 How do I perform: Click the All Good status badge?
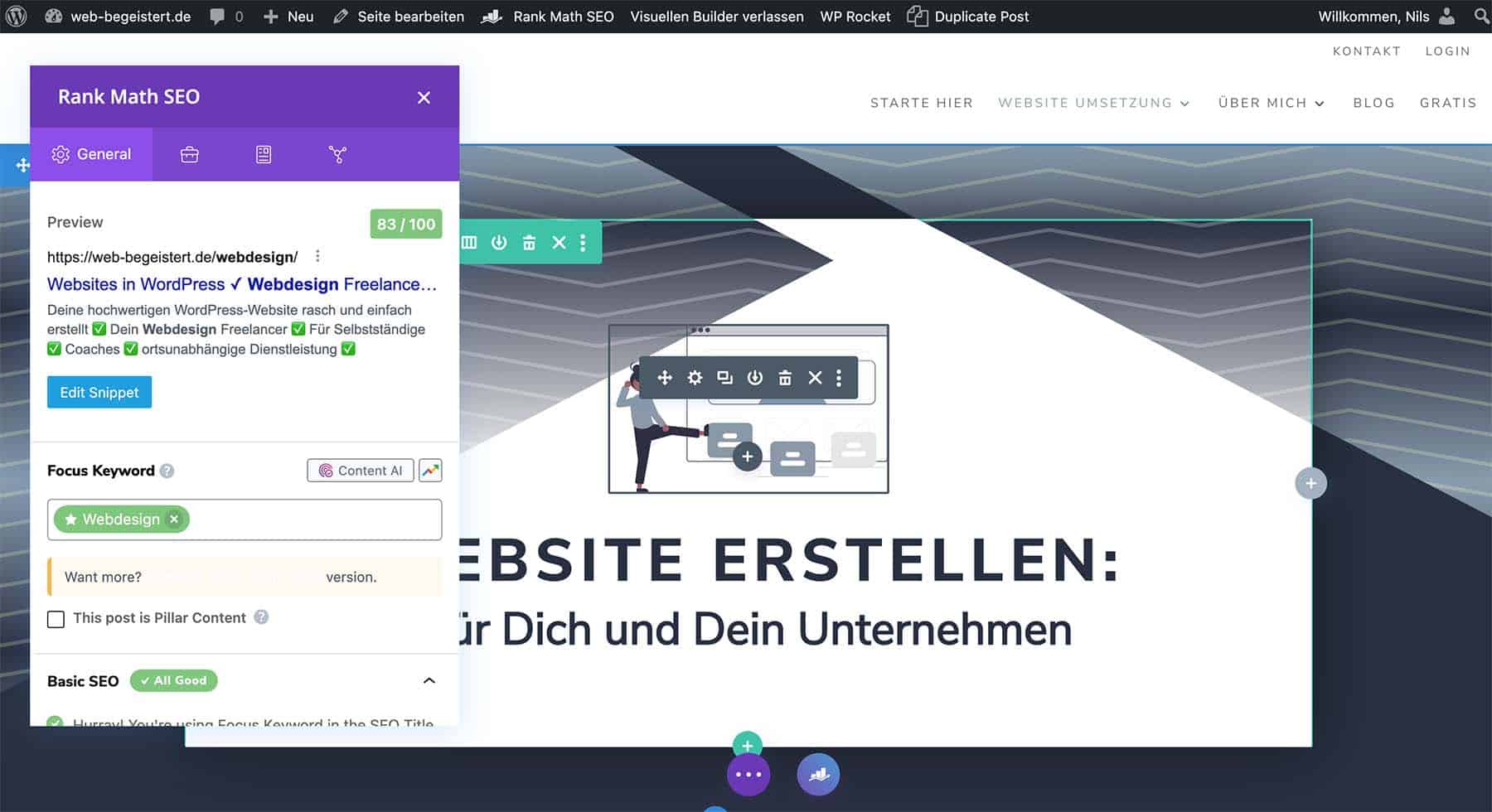pos(174,680)
